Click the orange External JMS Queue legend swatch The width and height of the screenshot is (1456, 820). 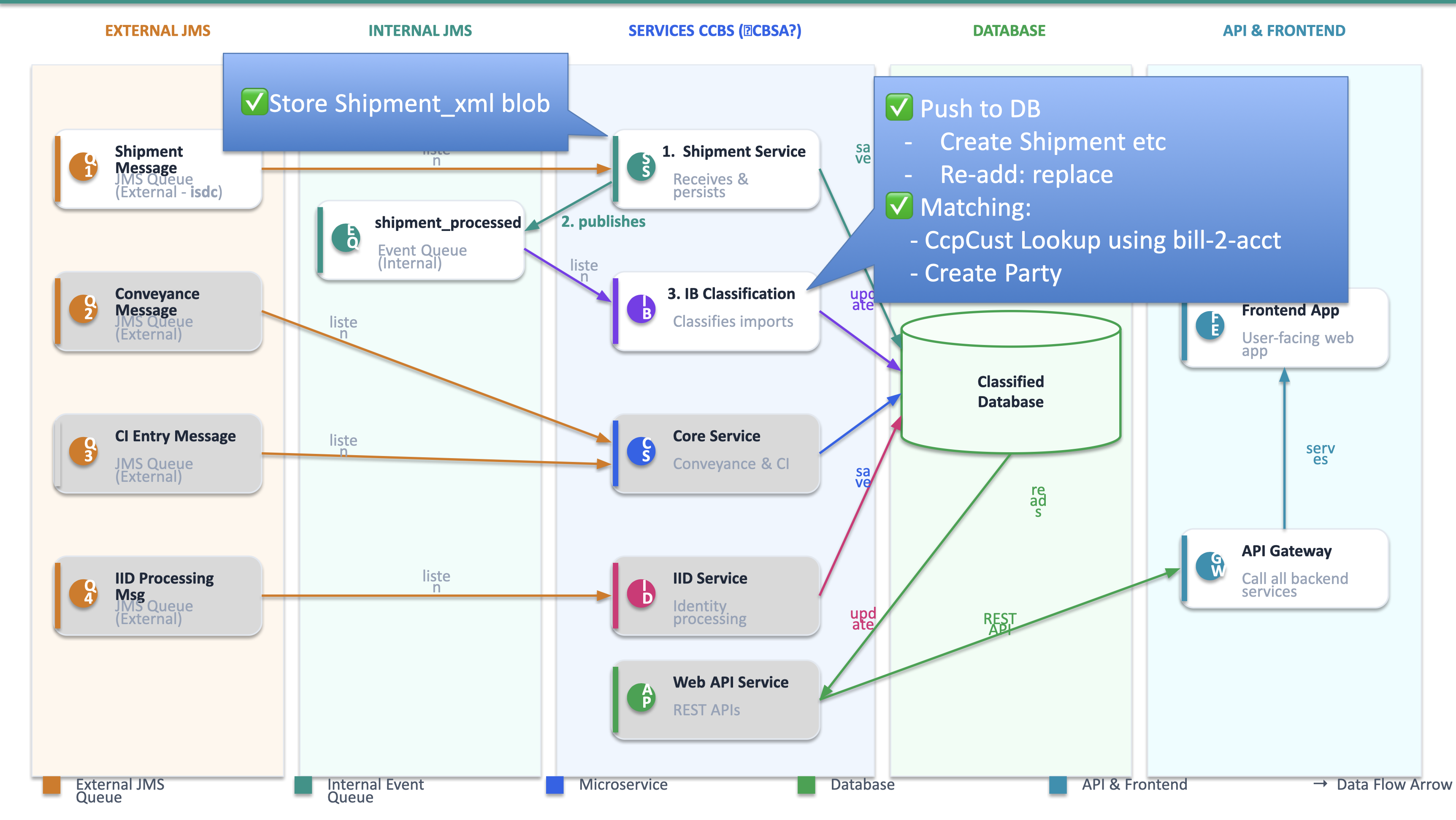pos(51,785)
